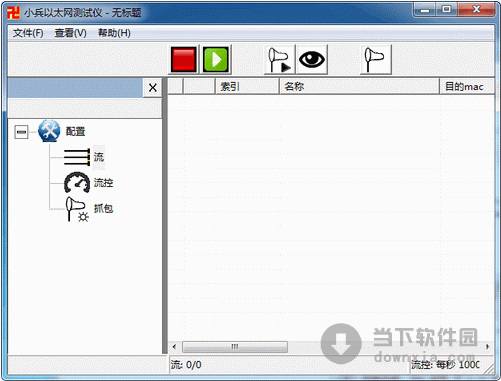The image size is (501, 381).
Task: Click the scrollbar left arrow
Action: [x=174, y=347]
